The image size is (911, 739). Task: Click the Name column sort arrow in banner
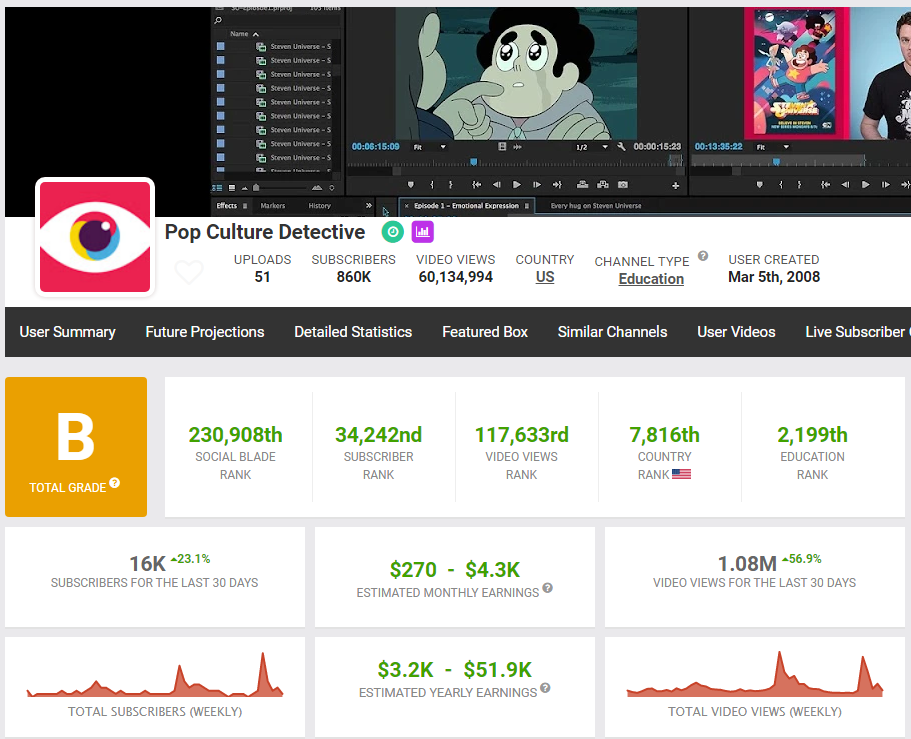pos(256,34)
